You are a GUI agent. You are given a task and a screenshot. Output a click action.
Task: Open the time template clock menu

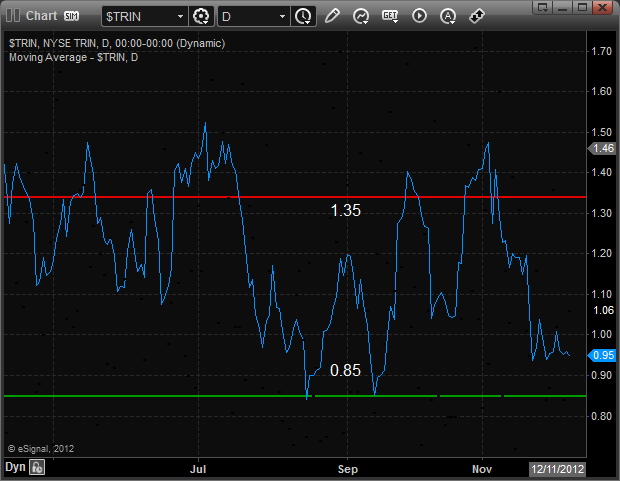pyautogui.click(x=303, y=16)
